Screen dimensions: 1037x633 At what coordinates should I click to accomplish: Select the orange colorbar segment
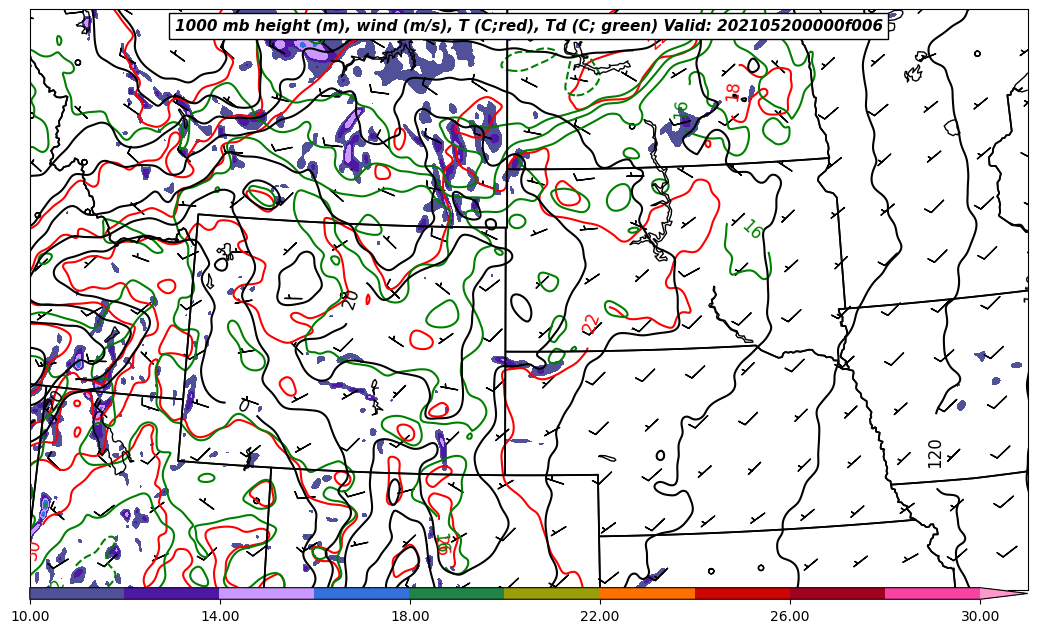pyautogui.click(x=647, y=593)
